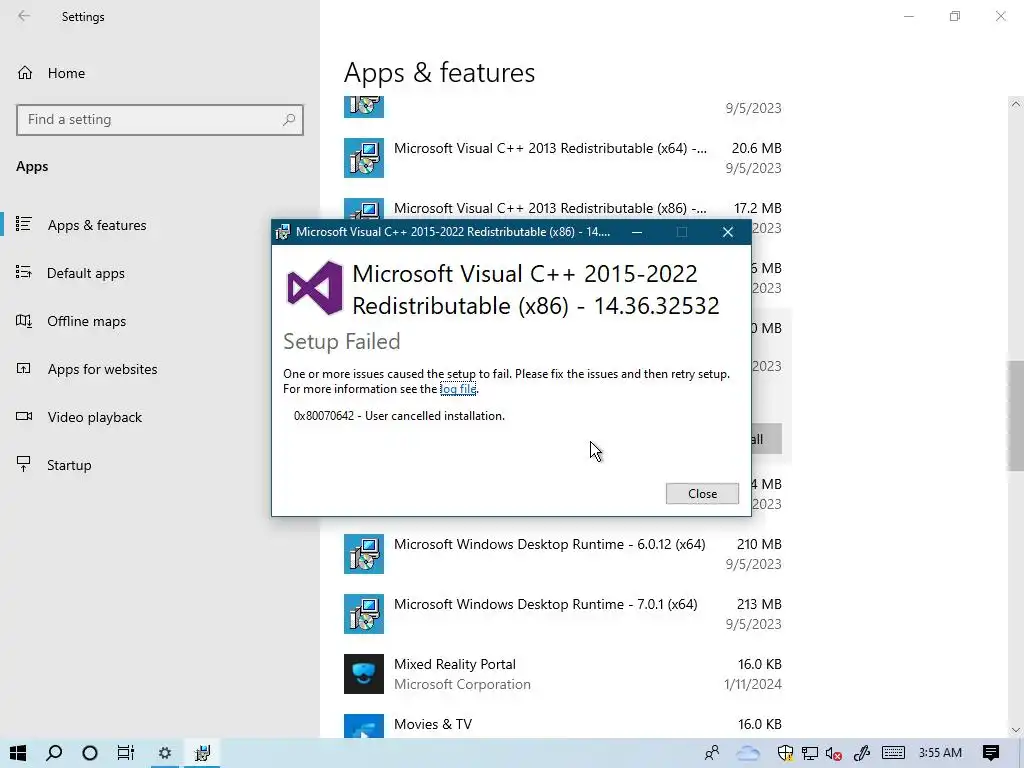Click the Movies & TV app icon
This screenshot has width=1024, height=768.
[x=364, y=726]
